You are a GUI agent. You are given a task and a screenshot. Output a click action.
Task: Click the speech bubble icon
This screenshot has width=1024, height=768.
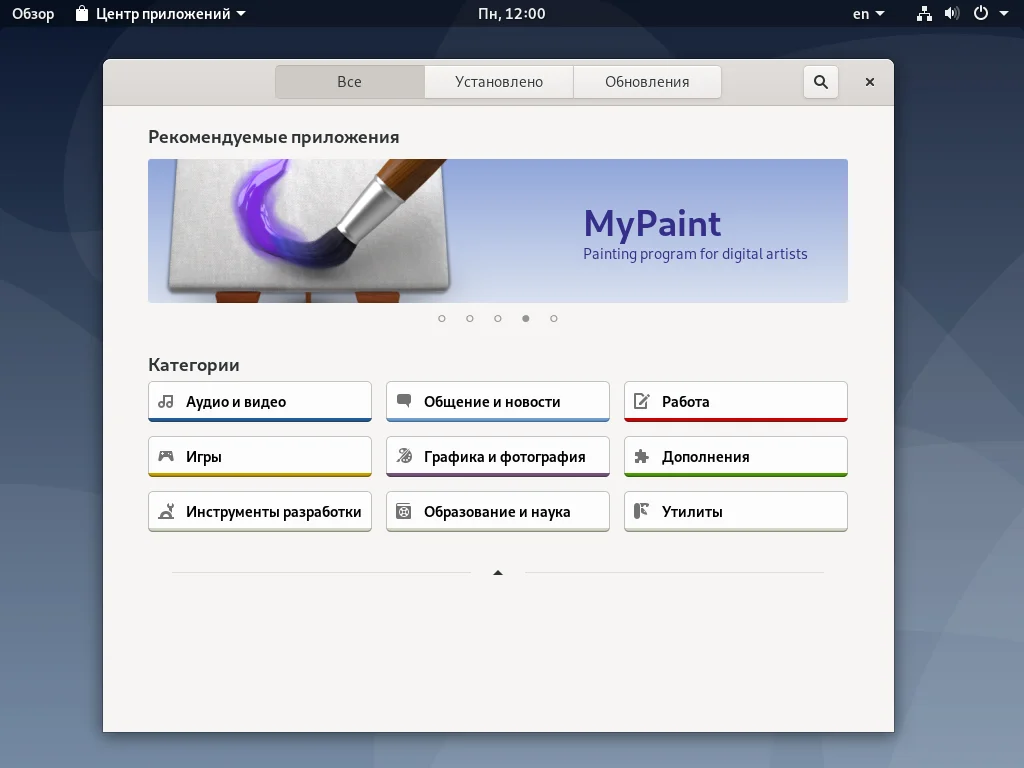404,400
